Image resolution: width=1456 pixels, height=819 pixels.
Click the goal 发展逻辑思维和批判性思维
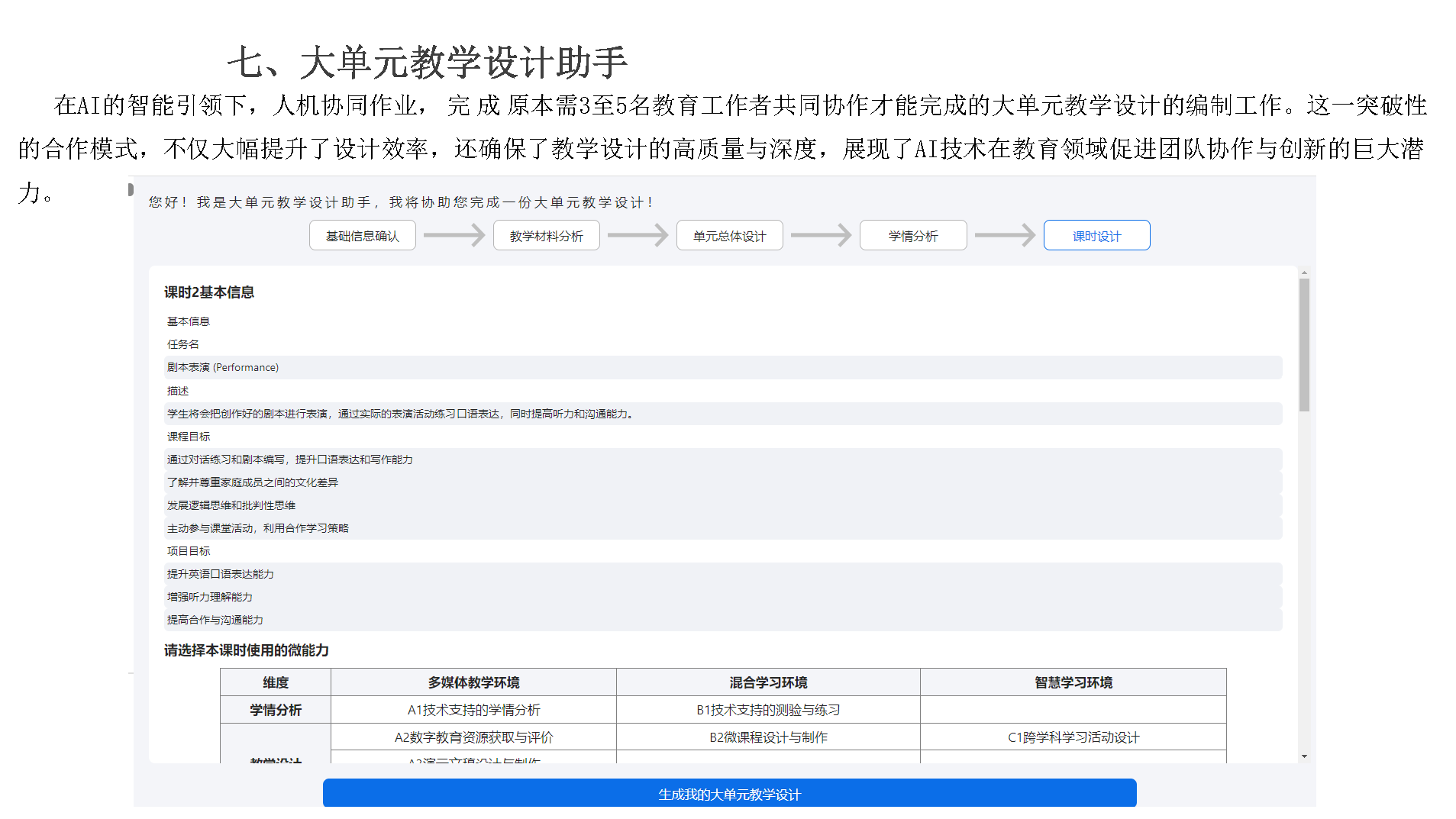[x=722, y=505]
